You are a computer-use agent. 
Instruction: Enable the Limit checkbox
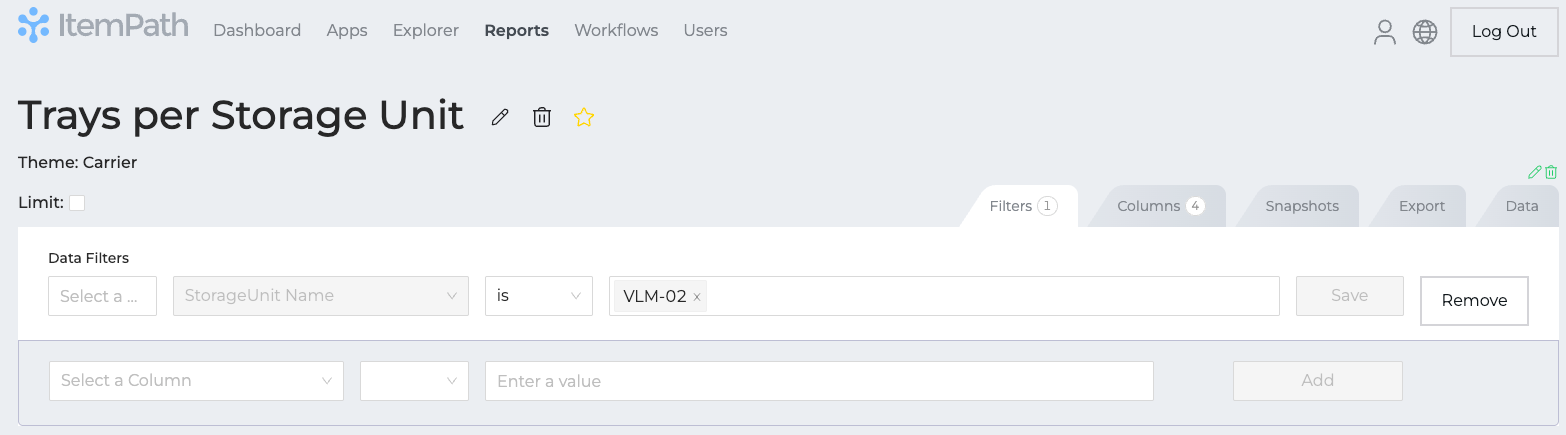[x=77, y=203]
